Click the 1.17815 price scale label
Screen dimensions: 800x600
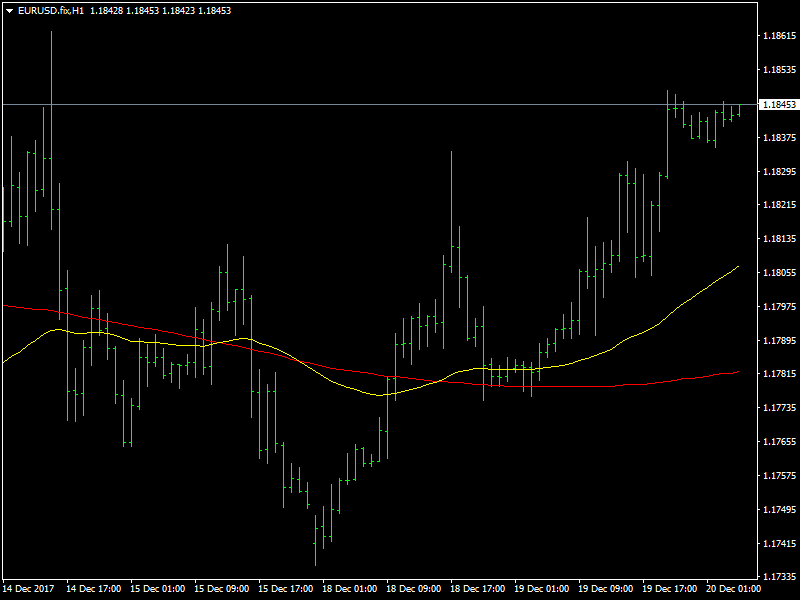(x=779, y=374)
